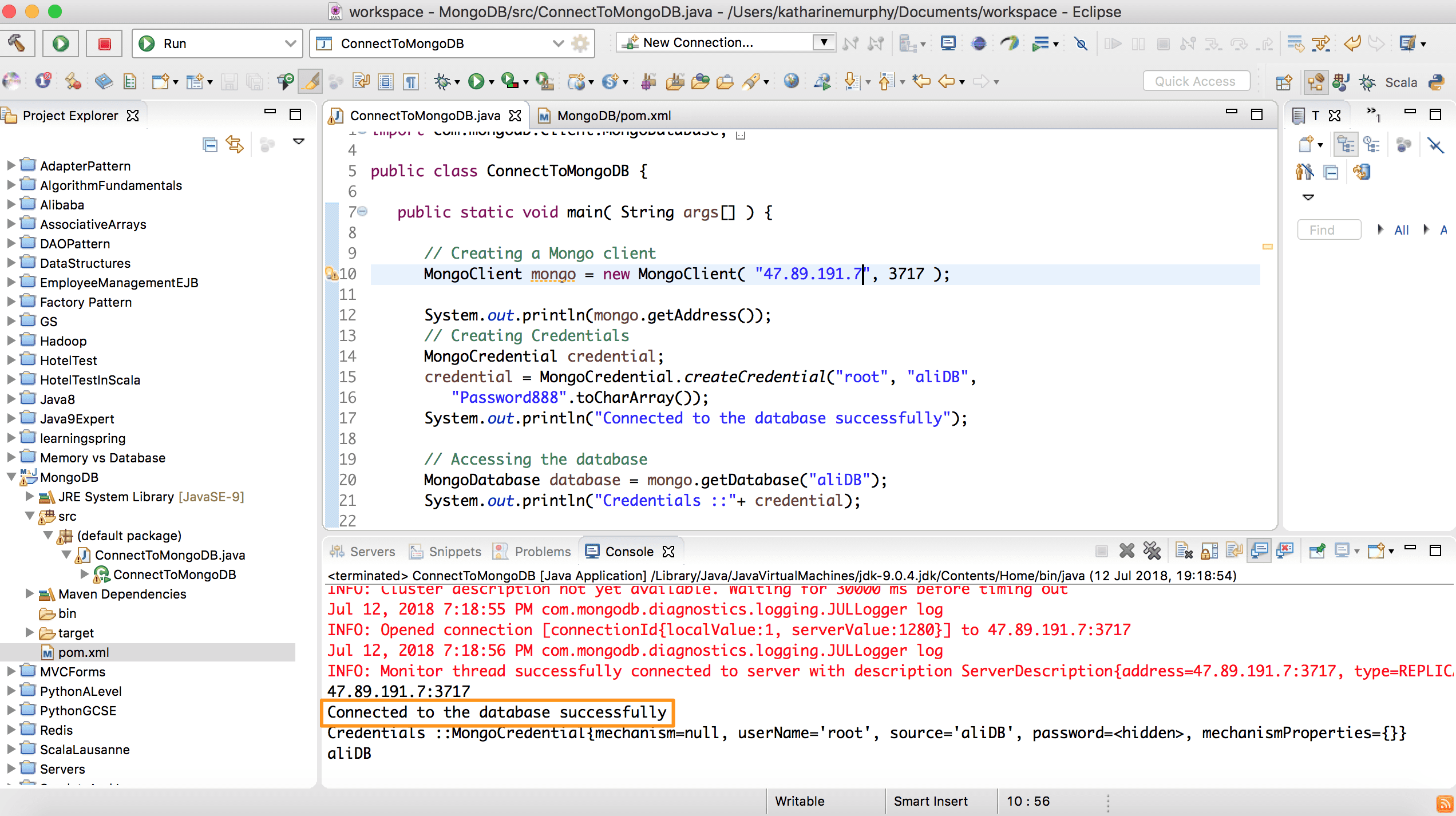Open the launch configuration gear settings
Image resolution: width=1456 pixels, height=816 pixels.
coord(580,43)
